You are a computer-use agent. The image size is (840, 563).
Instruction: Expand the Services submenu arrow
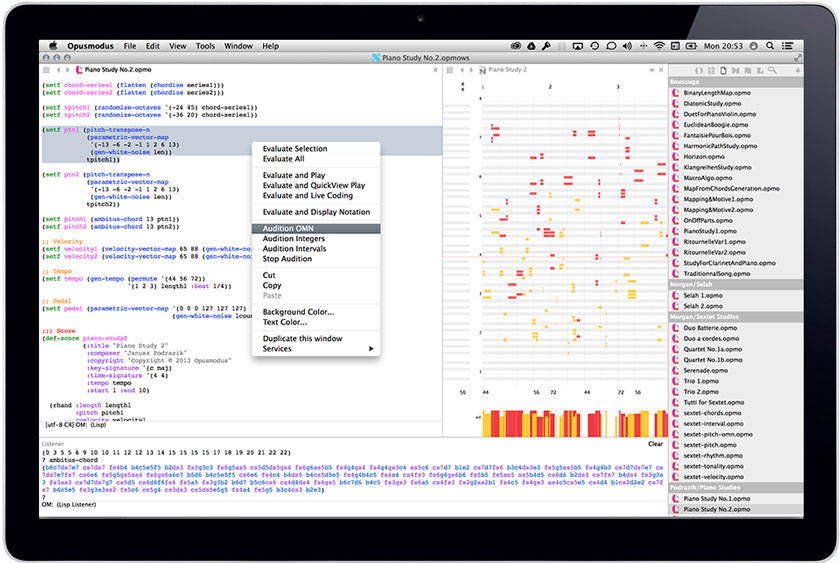[371, 349]
